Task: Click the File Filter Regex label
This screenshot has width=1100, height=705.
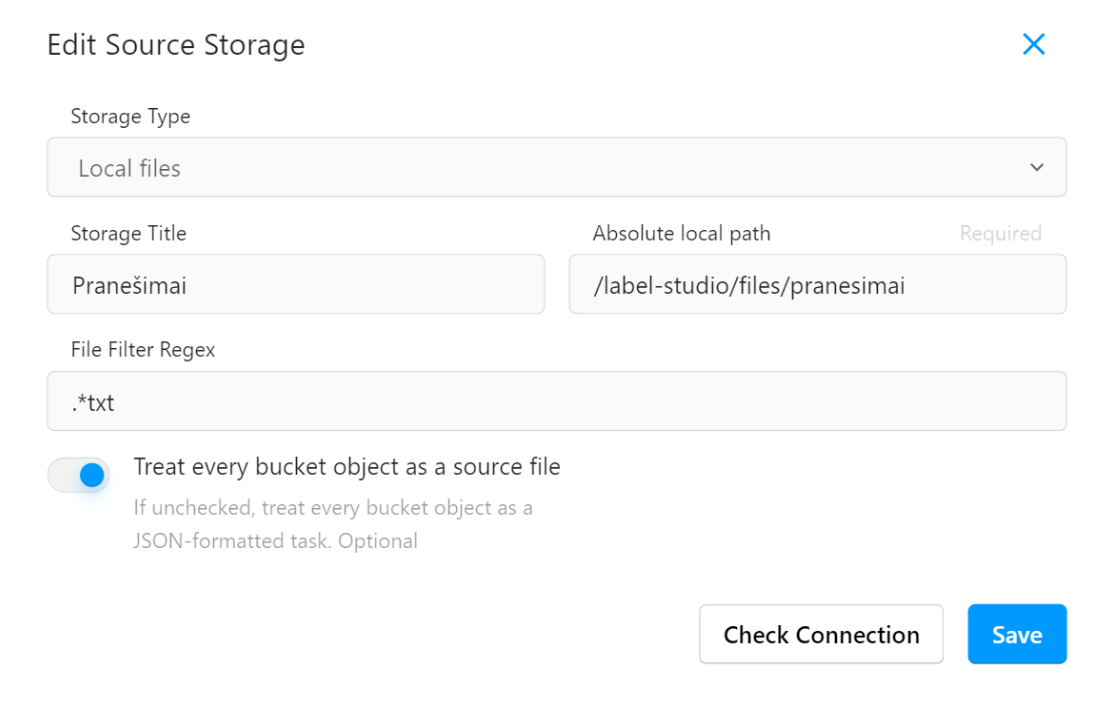Action: click(x=143, y=349)
